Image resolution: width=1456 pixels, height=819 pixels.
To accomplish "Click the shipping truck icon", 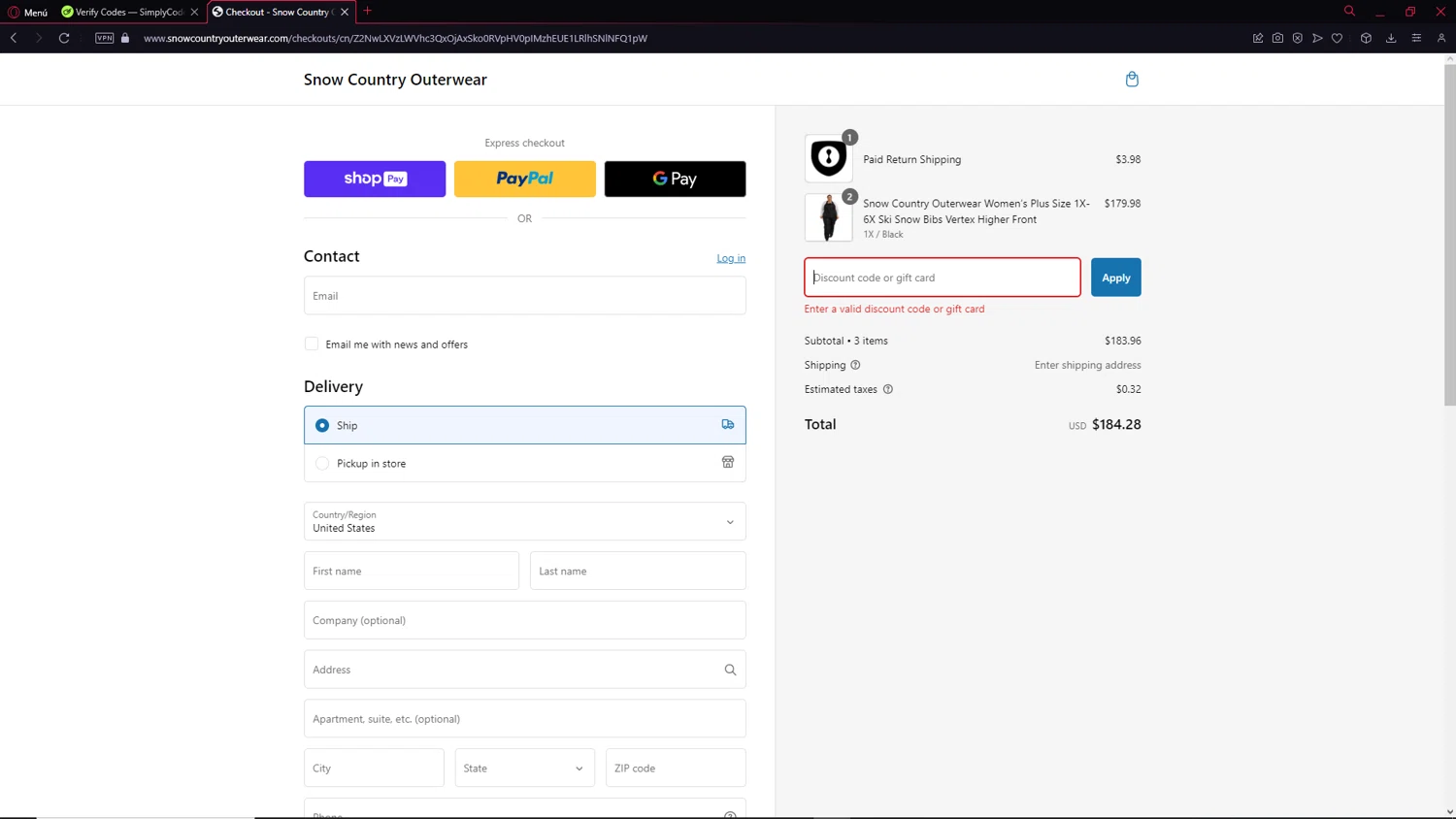I will pyautogui.click(x=728, y=425).
